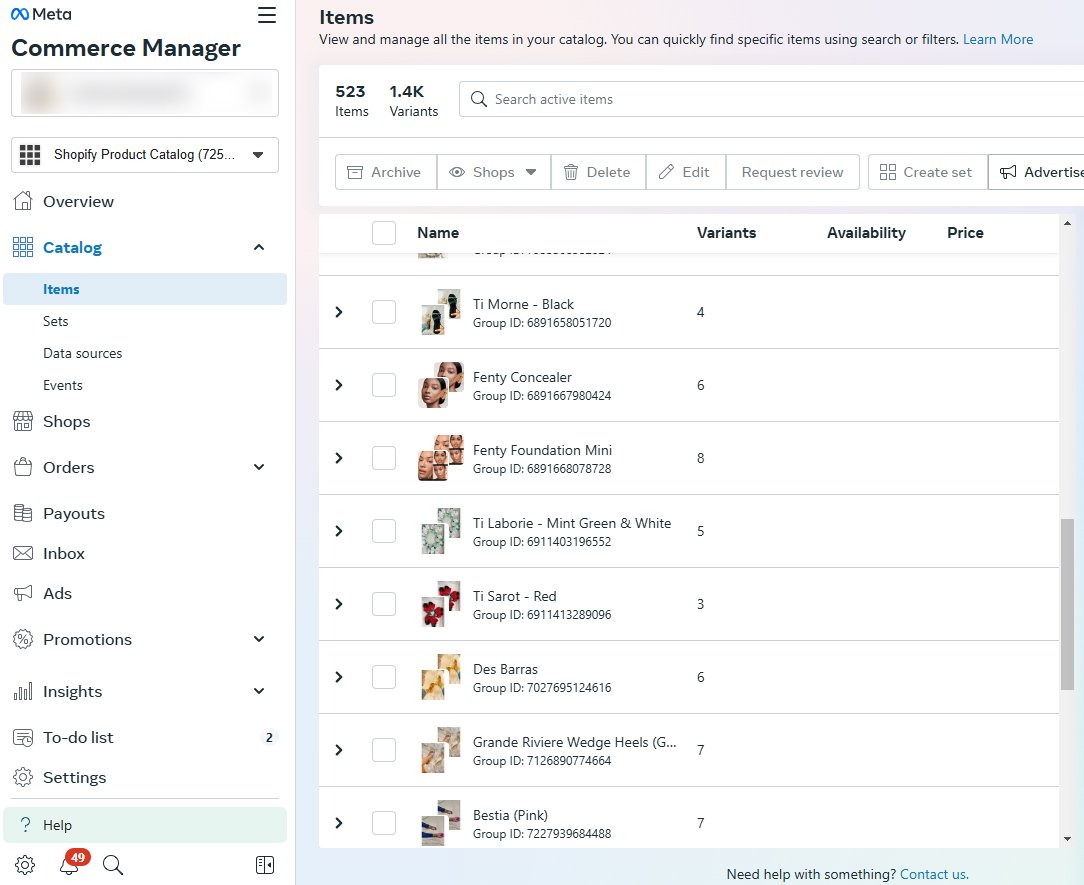Open the hamburger menu beside the Meta logo
This screenshot has height=885, width=1084.
coord(267,15)
